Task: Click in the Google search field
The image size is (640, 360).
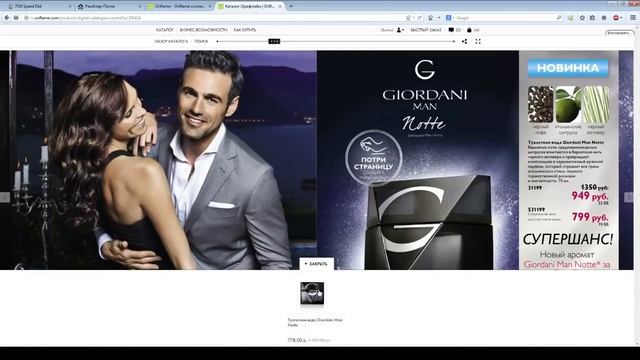Action: tap(505, 18)
